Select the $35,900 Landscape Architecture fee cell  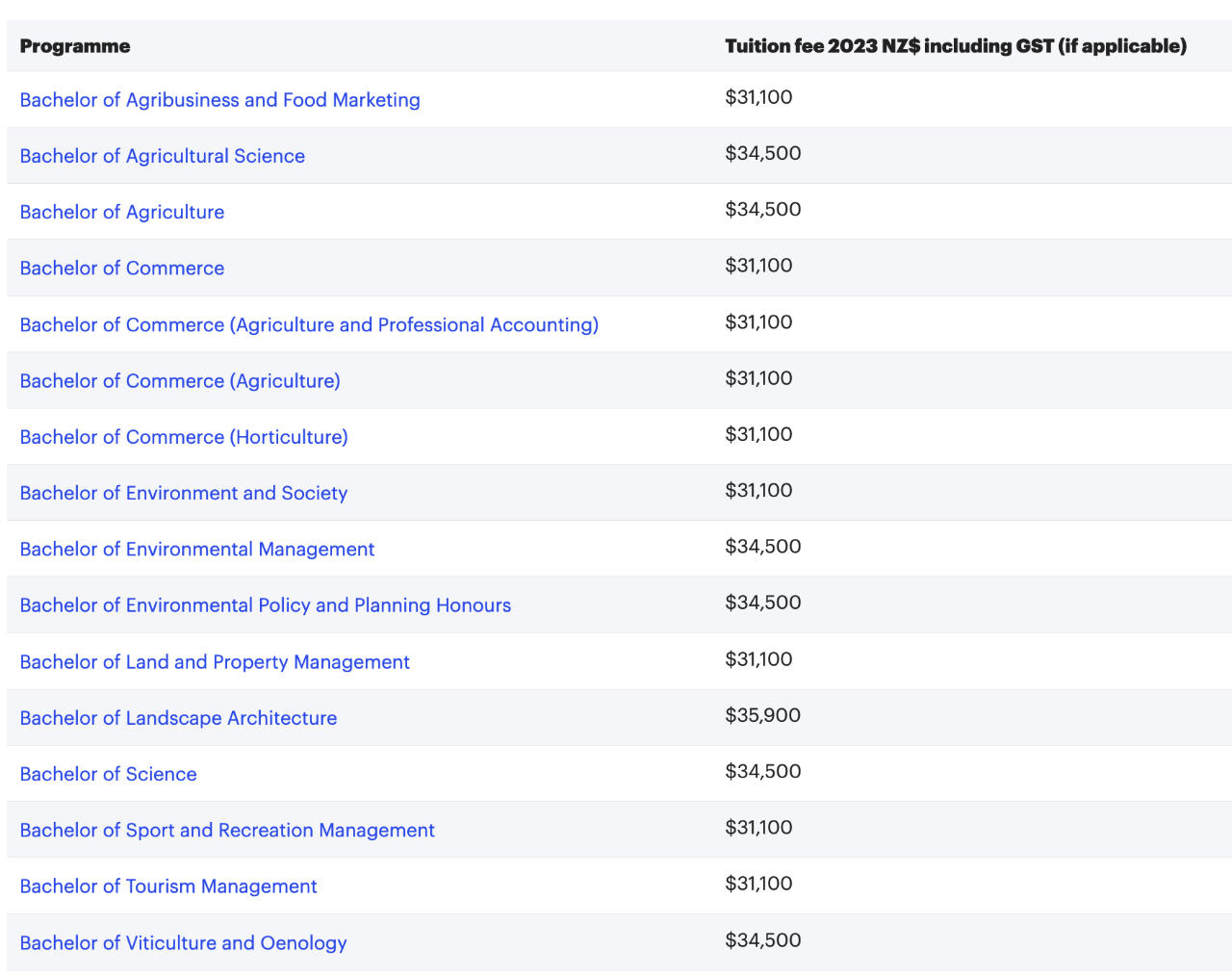click(763, 715)
